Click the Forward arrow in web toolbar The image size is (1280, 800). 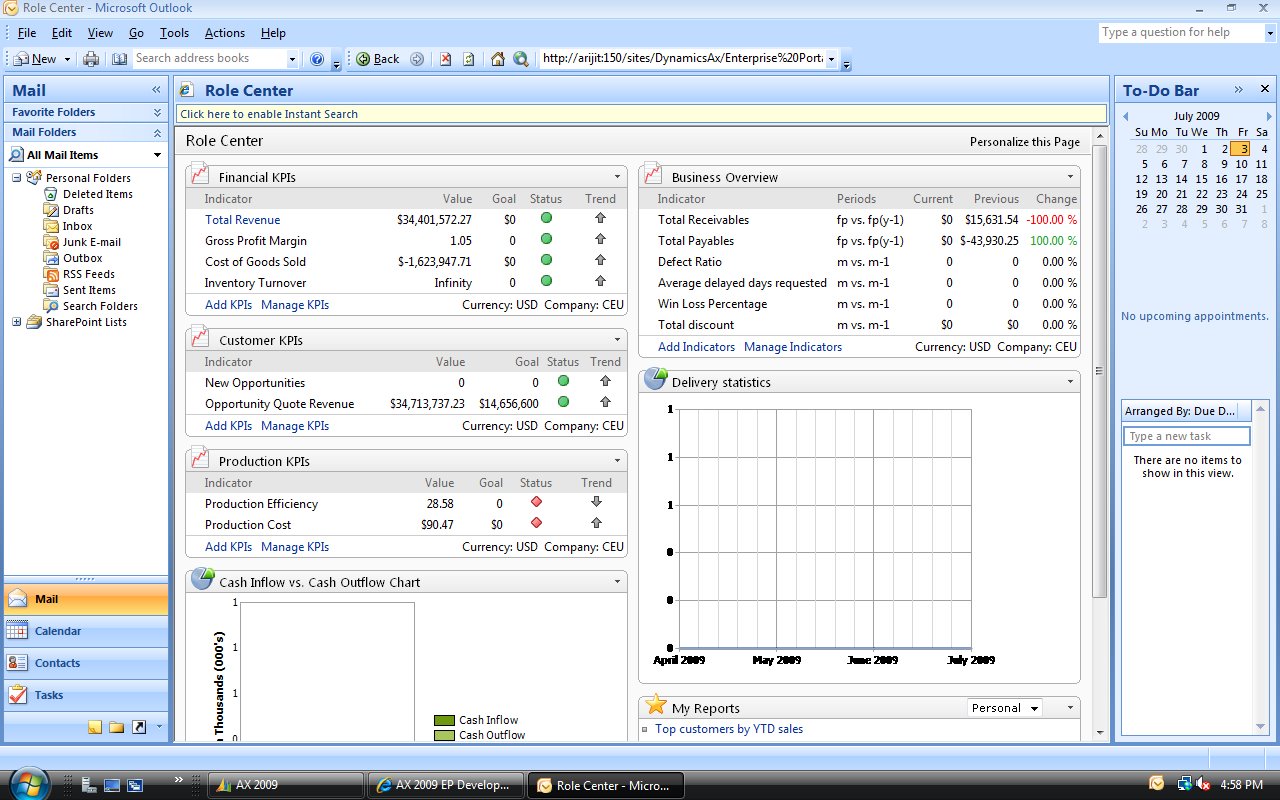417,59
